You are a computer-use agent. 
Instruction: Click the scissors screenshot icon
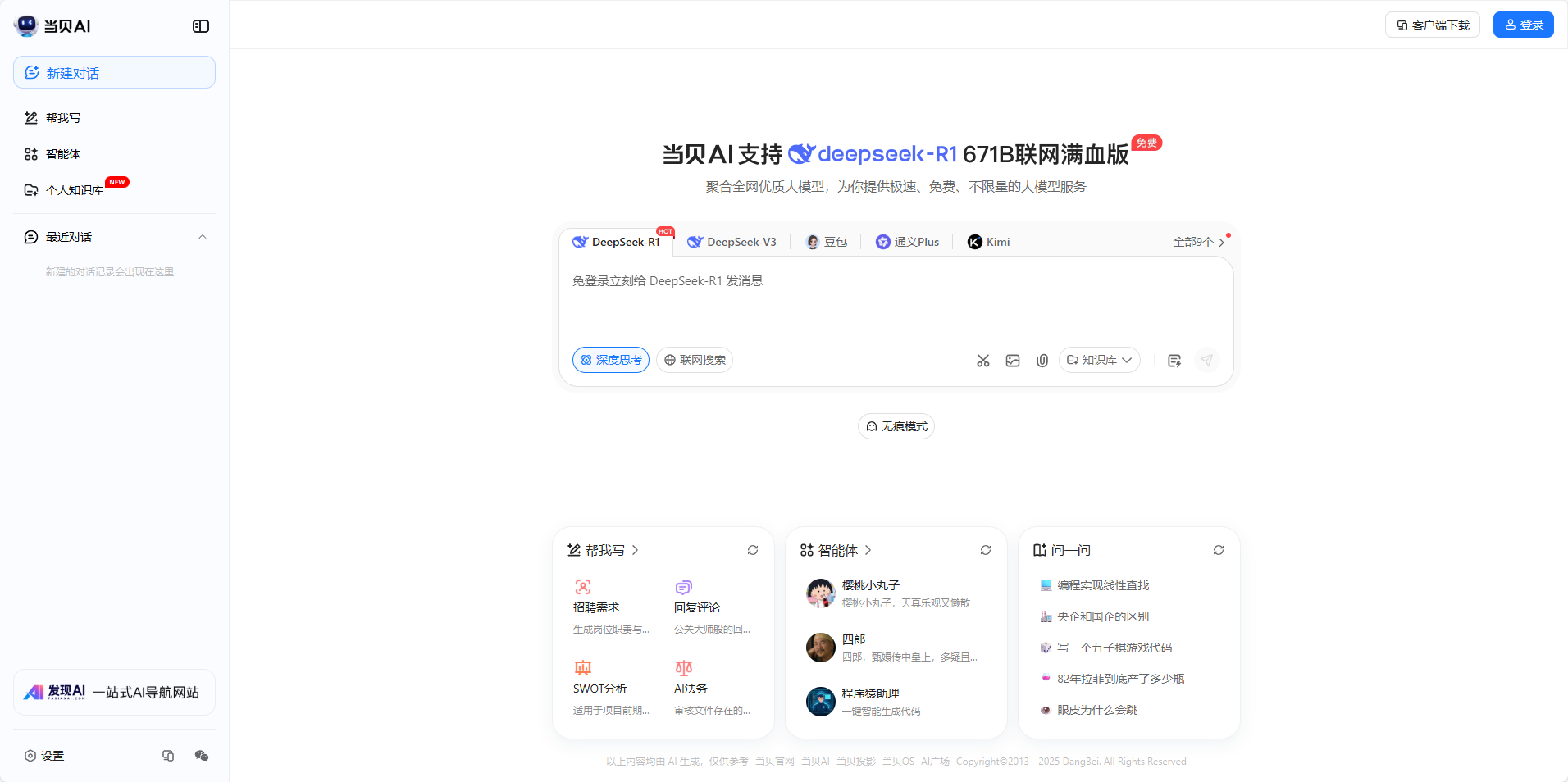(x=983, y=361)
